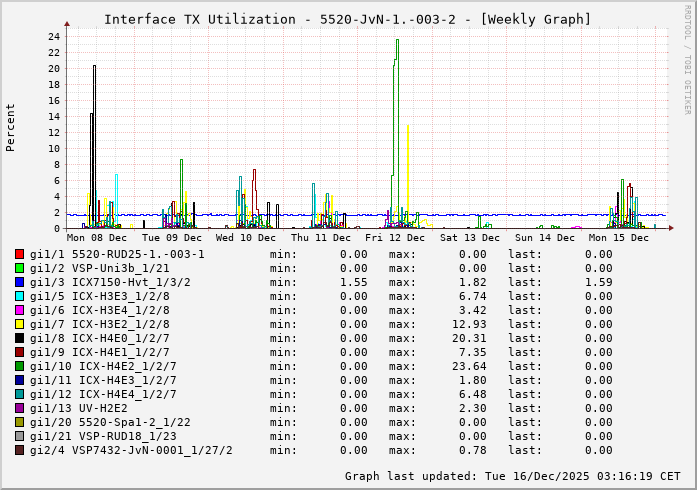
Task: Click the green swatch for gi1/2 VSP-Uni3b_1/21
Action: point(19,268)
